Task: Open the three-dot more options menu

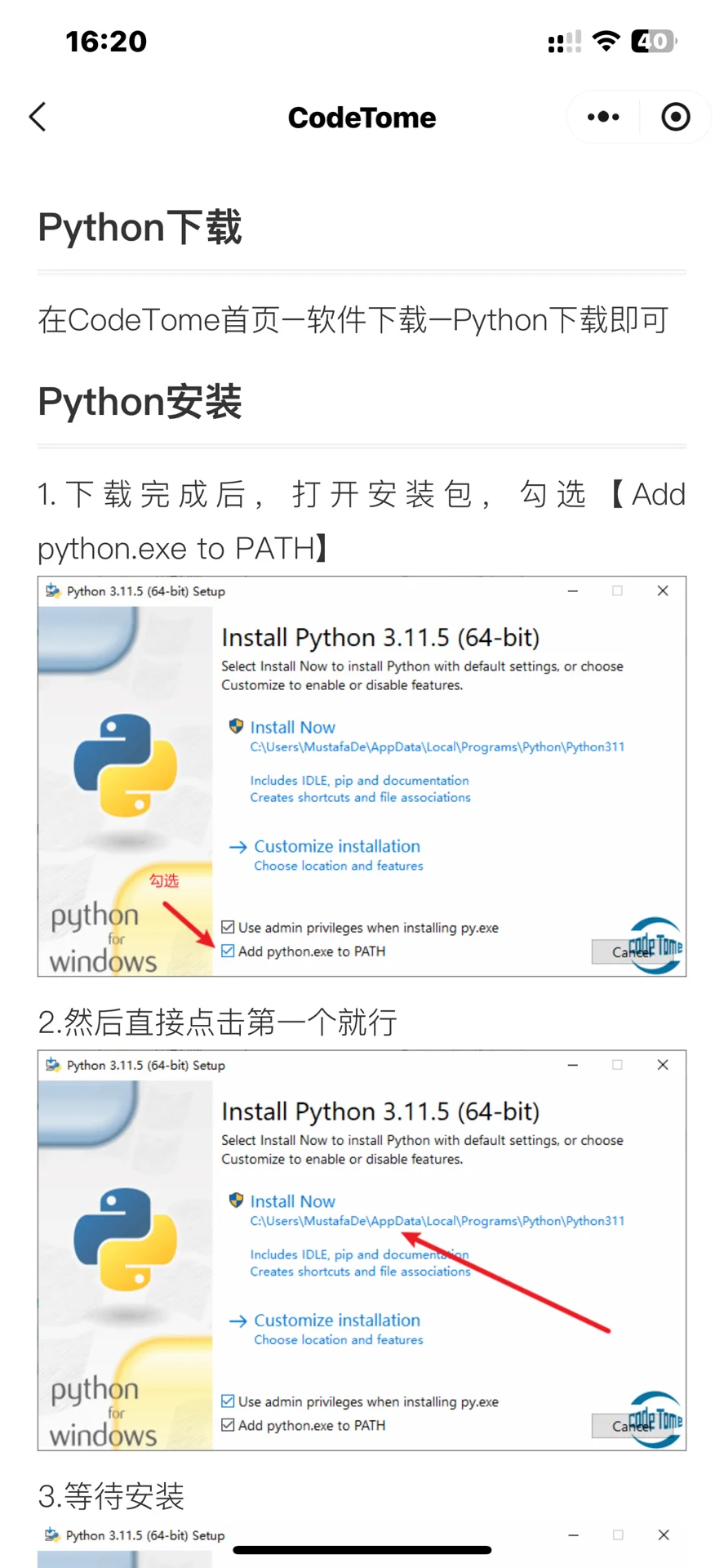Action: [x=603, y=117]
